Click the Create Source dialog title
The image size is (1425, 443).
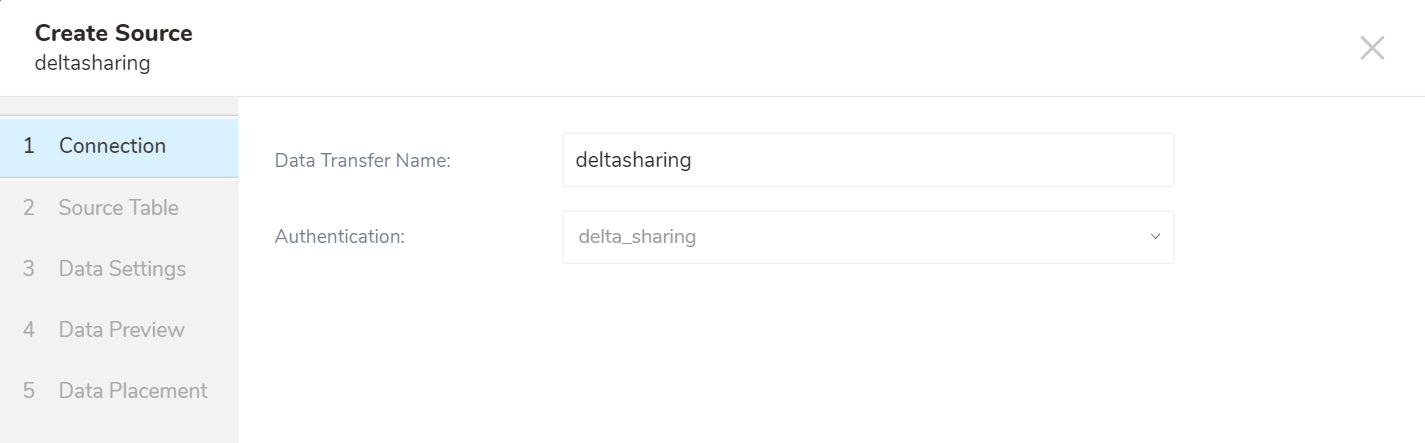[114, 33]
